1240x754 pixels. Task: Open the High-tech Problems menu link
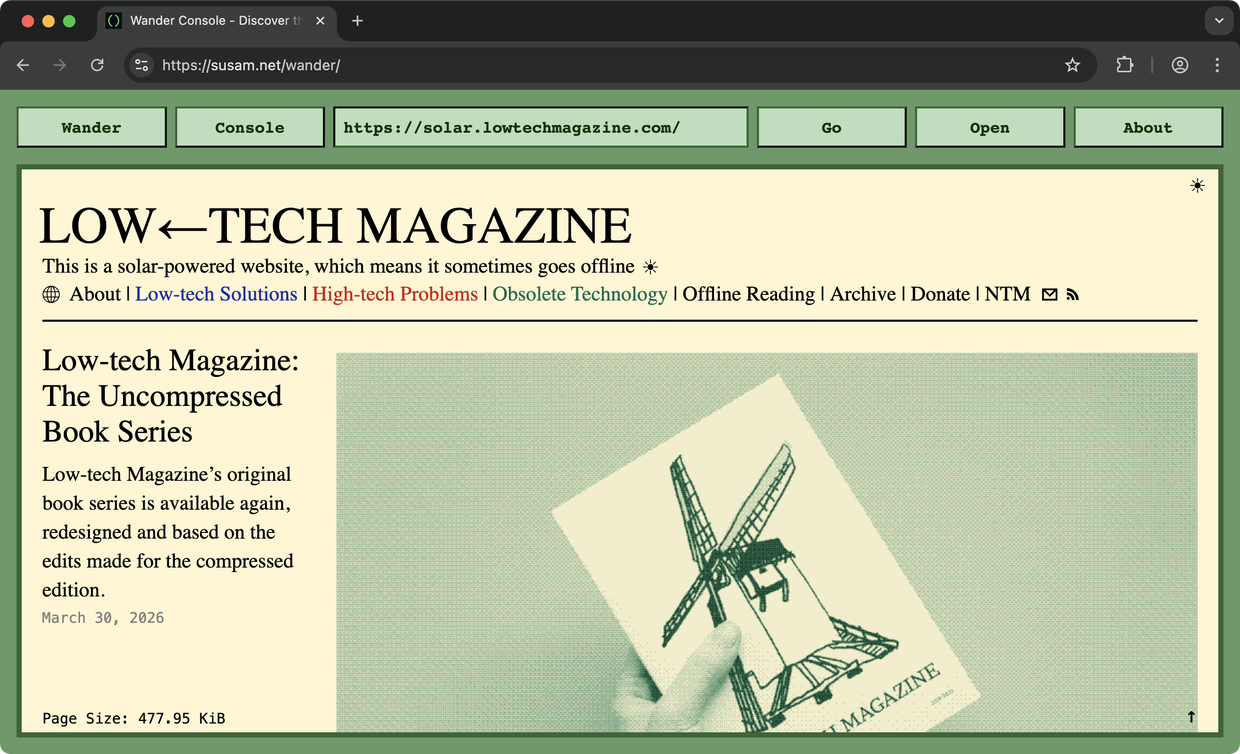click(x=395, y=294)
